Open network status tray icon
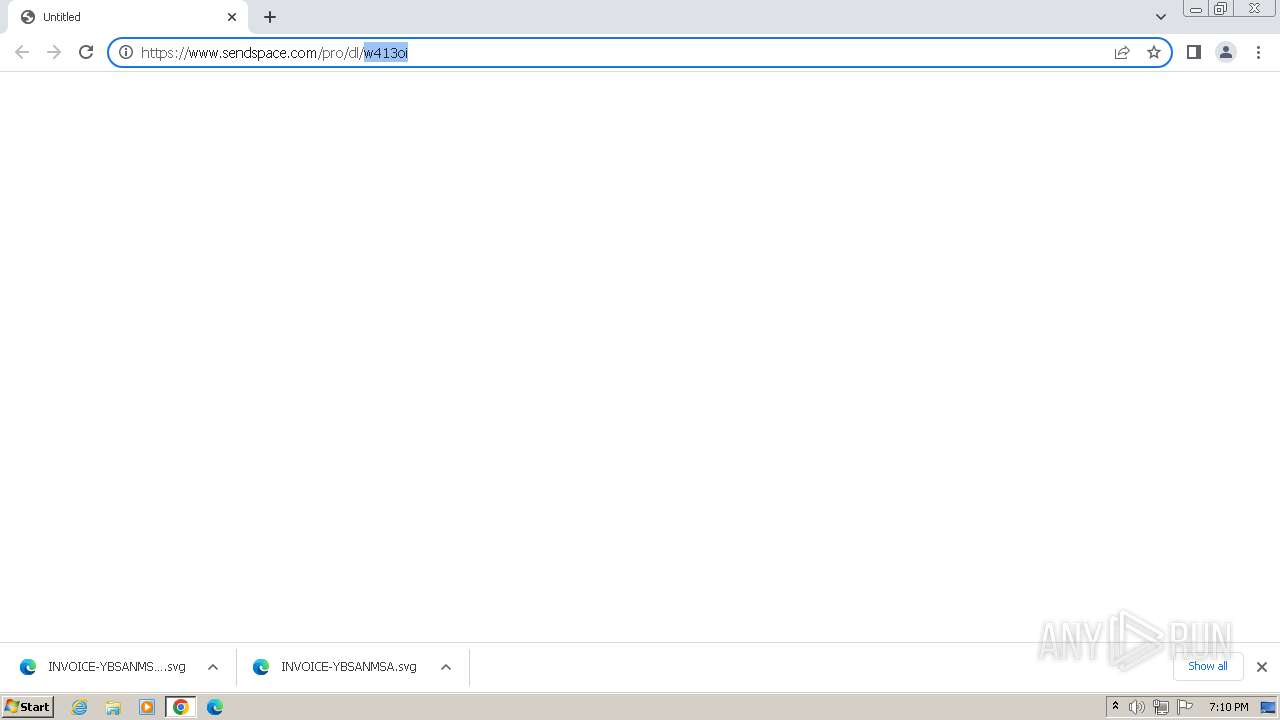The width and height of the screenshot is (1280, 720). 1161,707
